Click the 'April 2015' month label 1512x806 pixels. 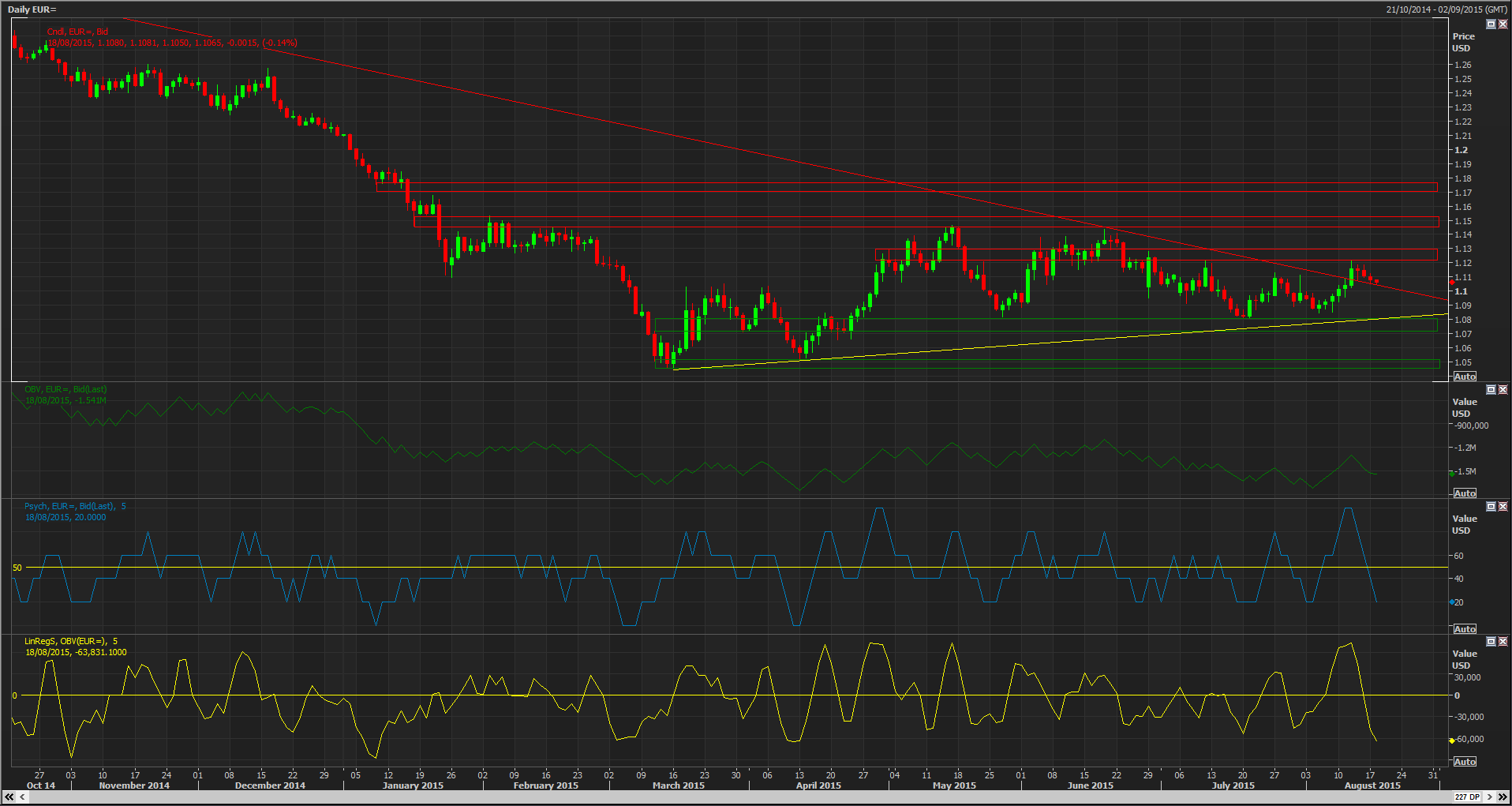818,785
